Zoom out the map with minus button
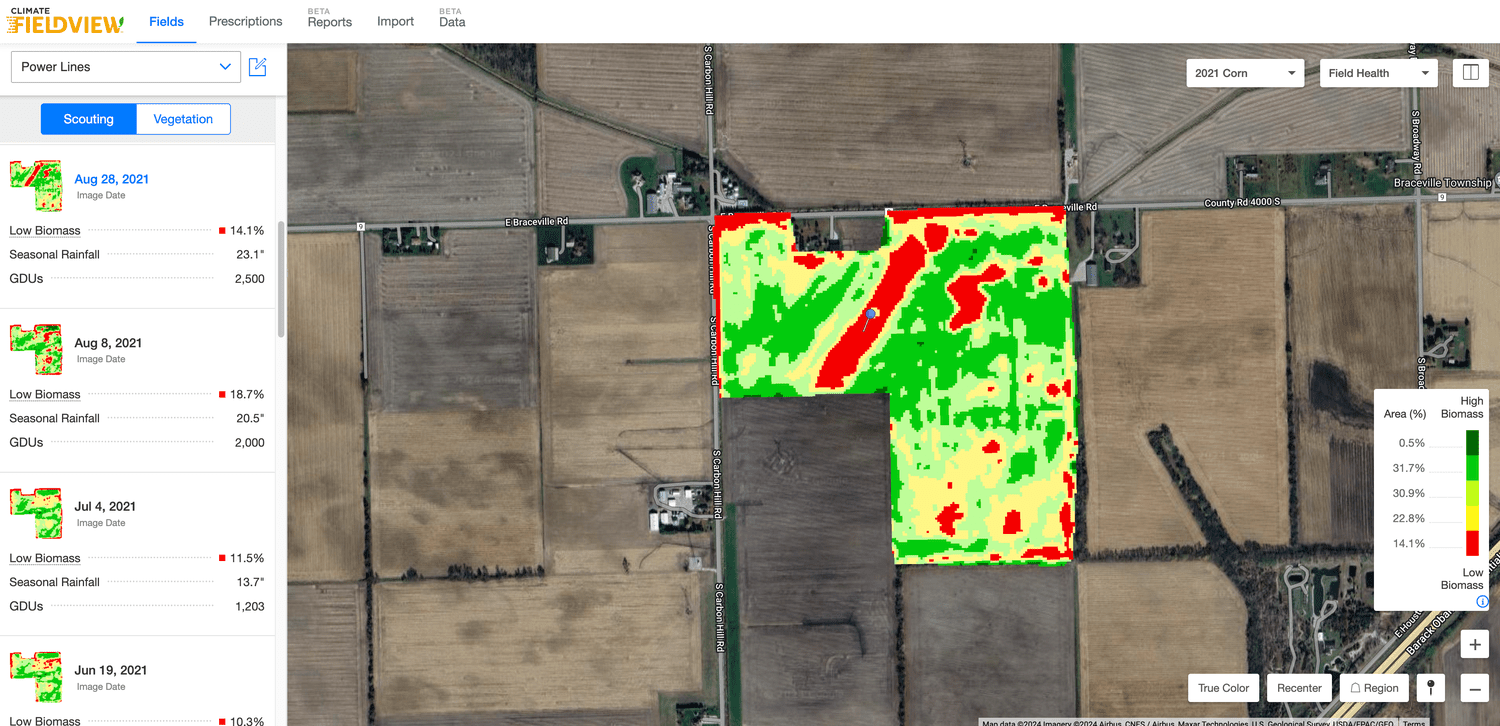 pos(1475,688)
